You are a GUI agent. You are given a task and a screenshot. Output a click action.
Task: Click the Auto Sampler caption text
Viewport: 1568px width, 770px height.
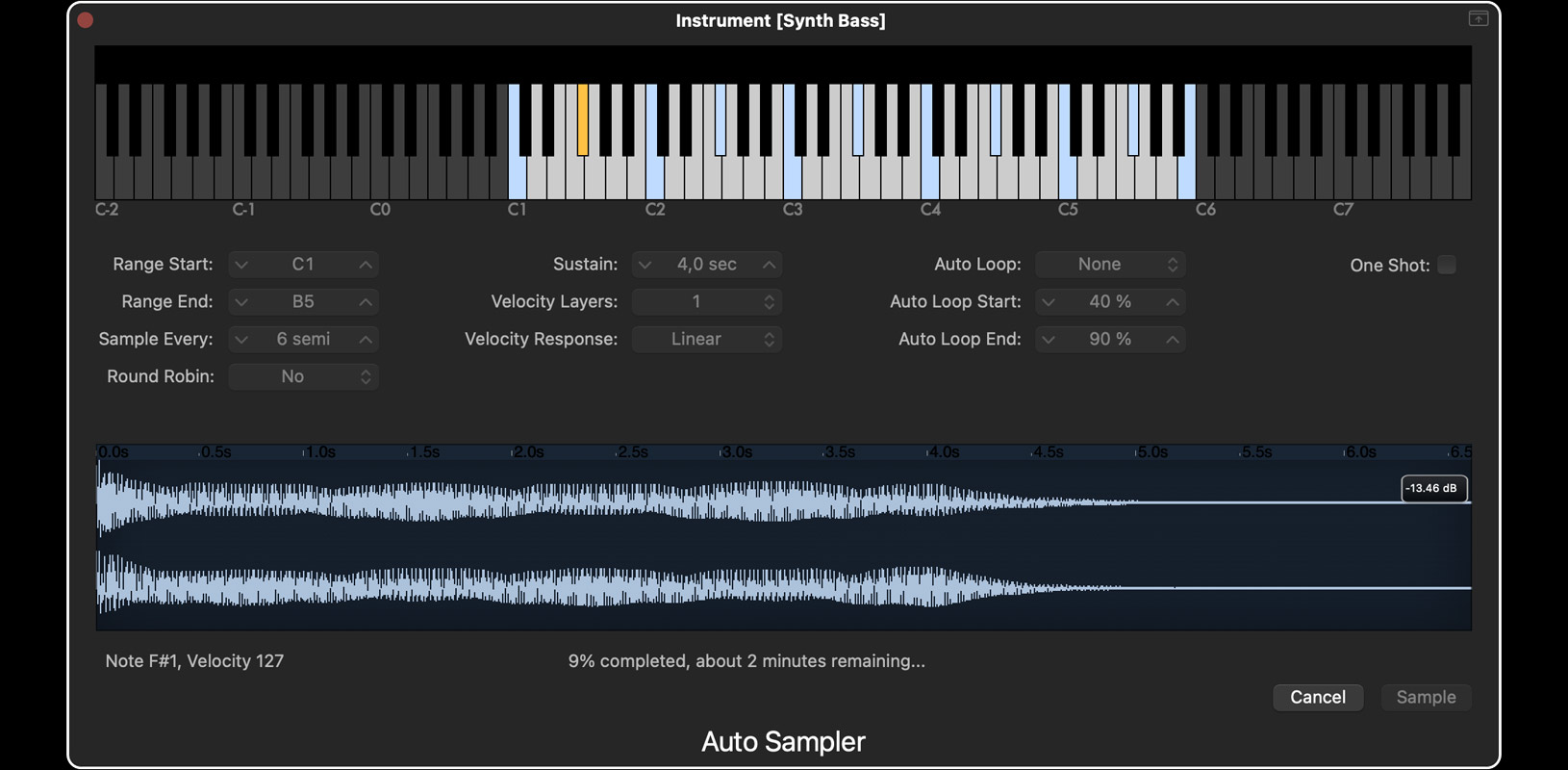tap(783, 742)
